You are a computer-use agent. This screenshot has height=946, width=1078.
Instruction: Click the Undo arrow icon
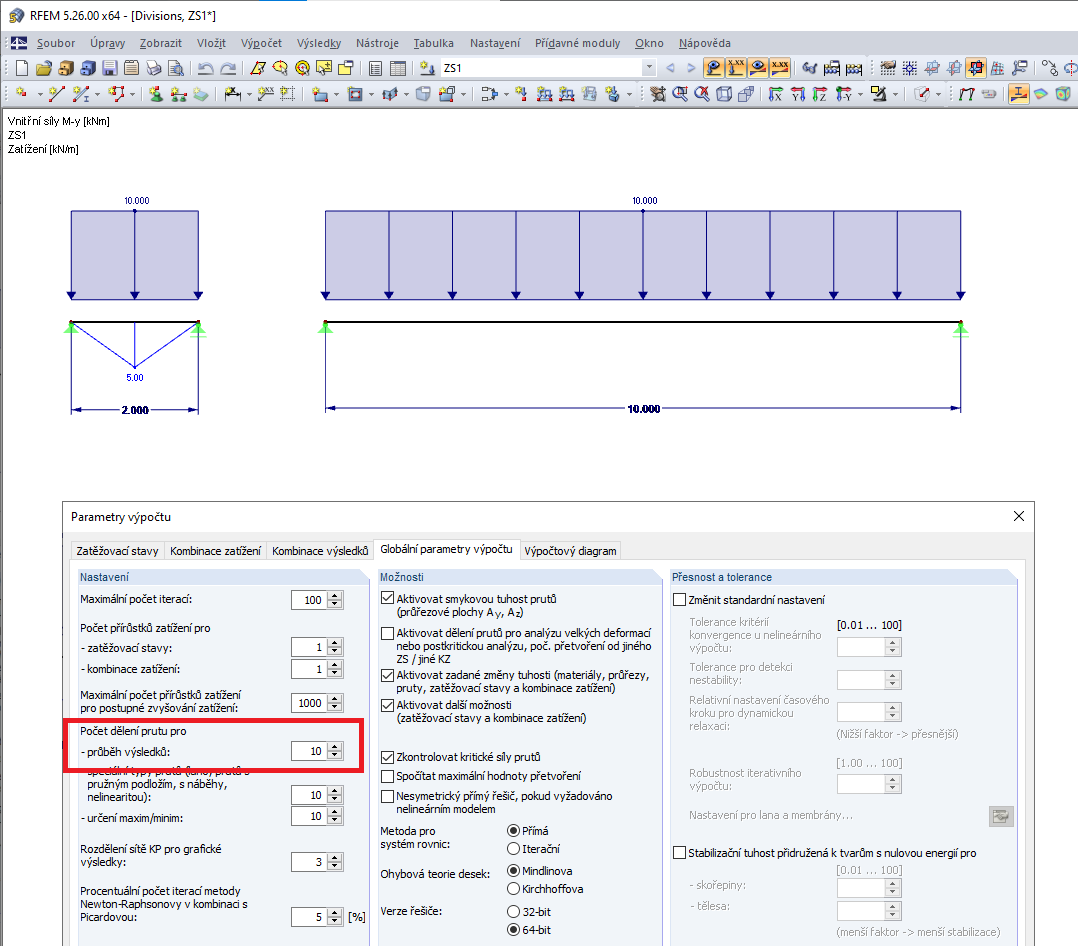point(206,68)
